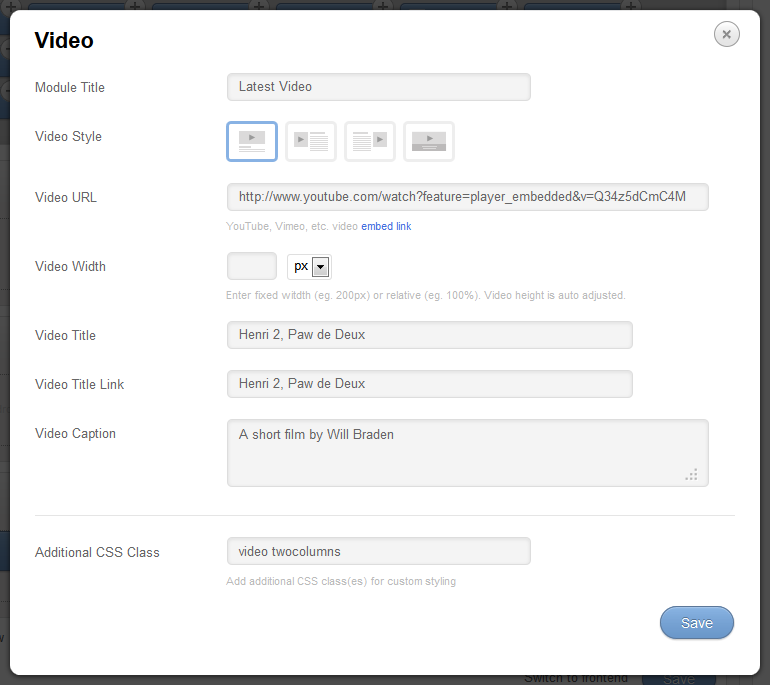Image resolution: width=770 pixels, height=685 pixels.
Task: Click the Video dialog heading
Action: (64, 40)
